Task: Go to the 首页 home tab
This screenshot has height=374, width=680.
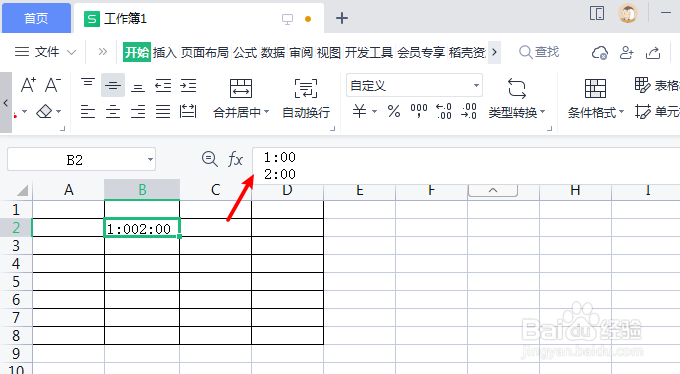Action: (36, 18)
